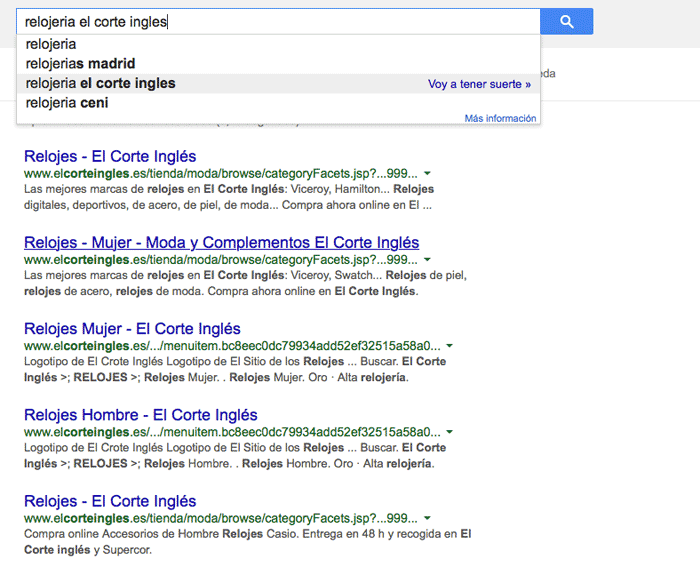Click snippet text mentioning 'Viceroy, Hamilton'
The height and width of the screenshot is (575, 700).
tap(229, 197)
